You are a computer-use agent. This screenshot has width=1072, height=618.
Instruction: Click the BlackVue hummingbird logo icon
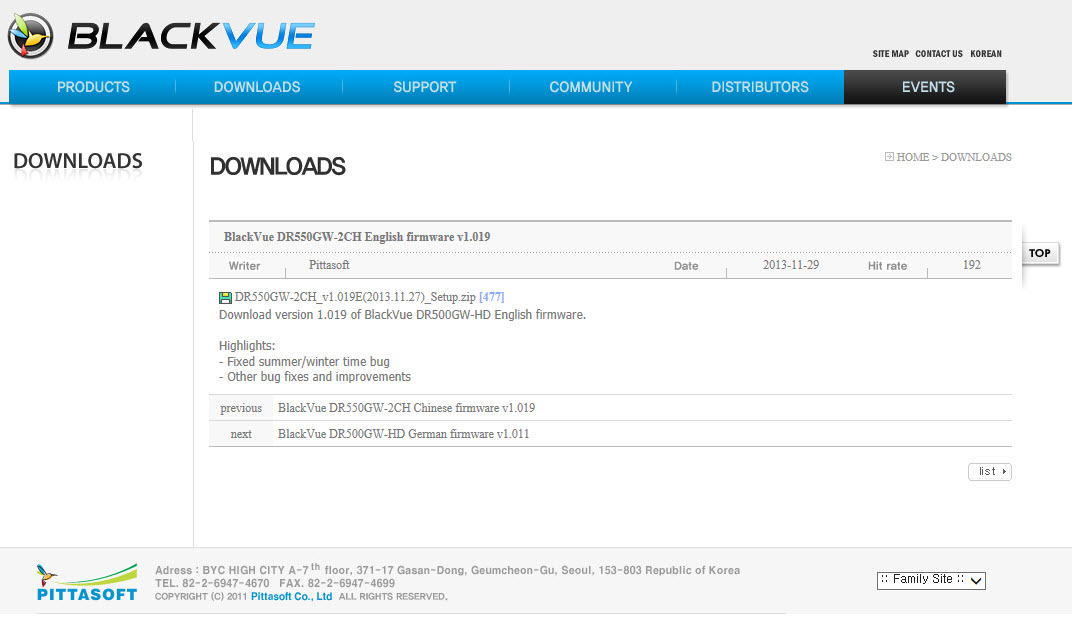coord(30,36)
